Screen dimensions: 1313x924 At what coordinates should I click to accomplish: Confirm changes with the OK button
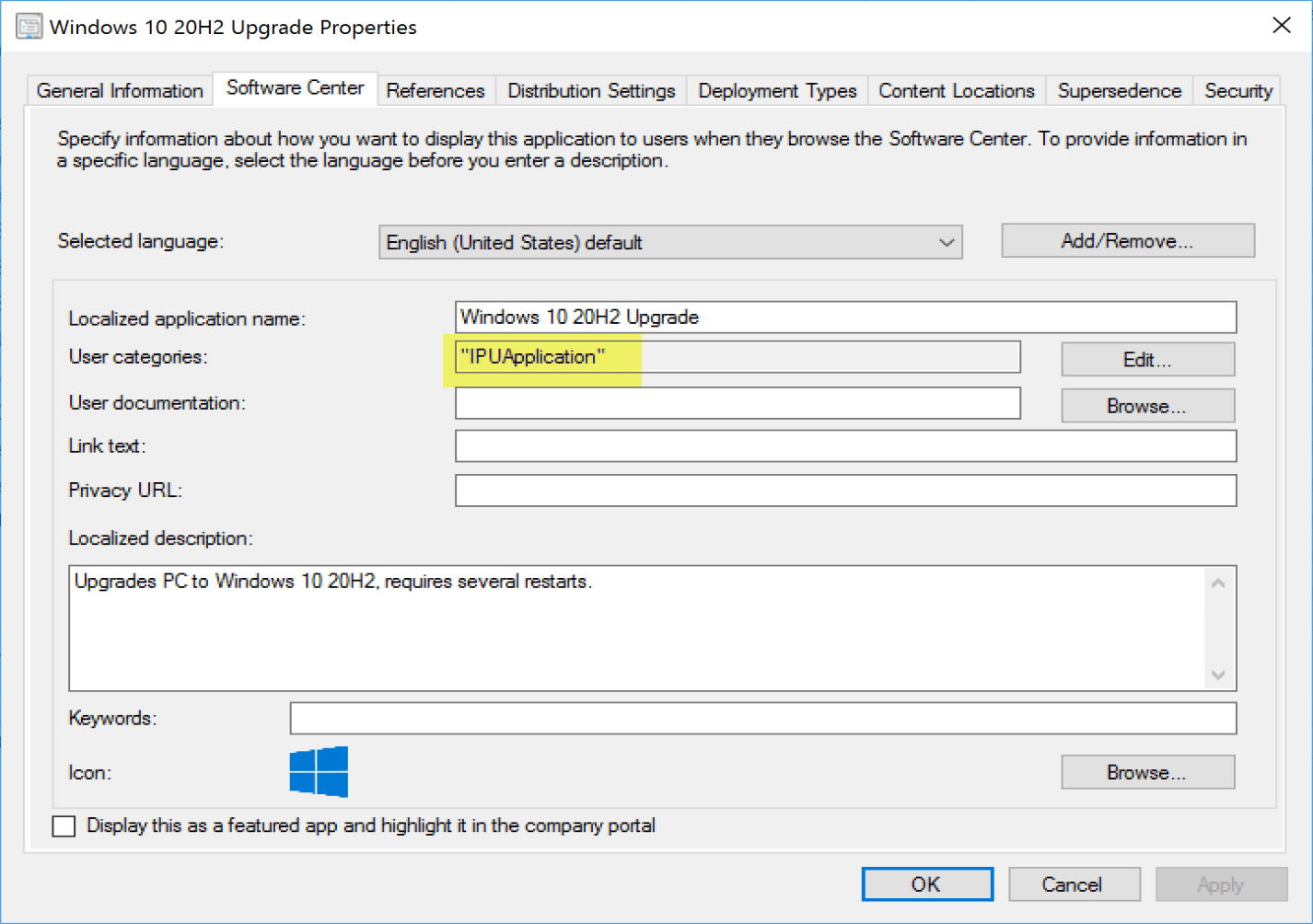point(926,884)
